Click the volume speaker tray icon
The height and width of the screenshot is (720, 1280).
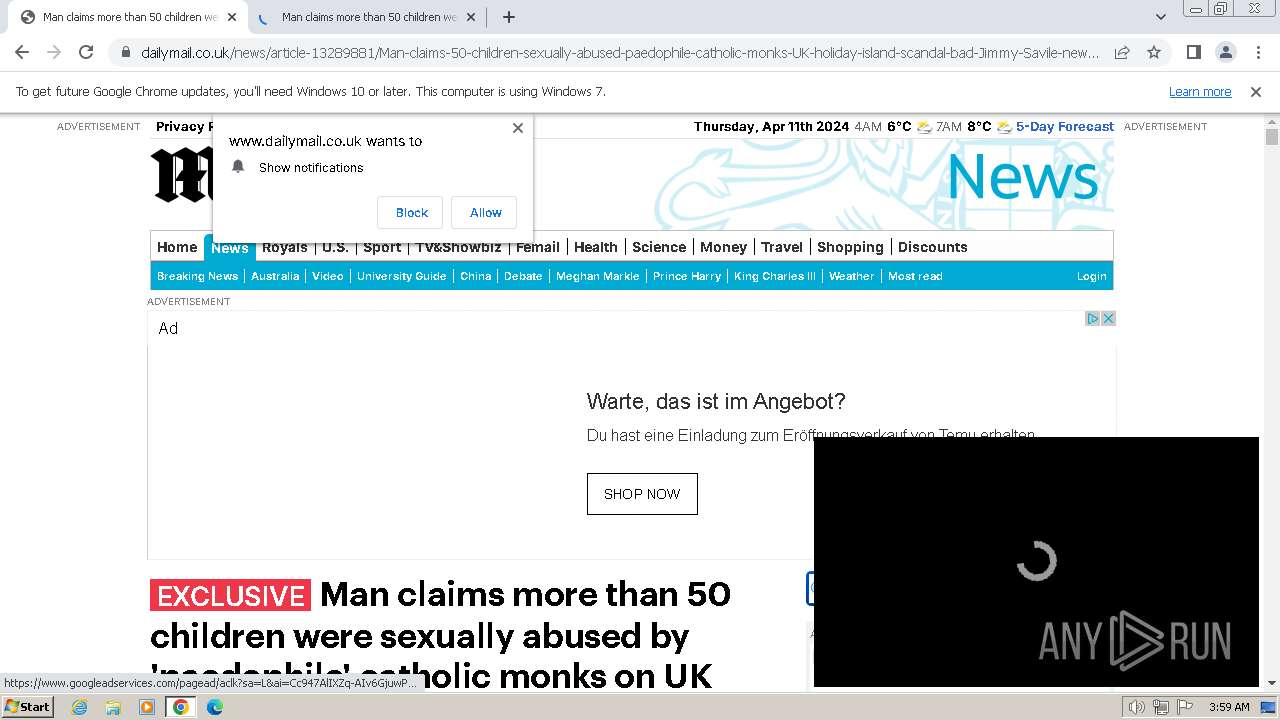tap(1136, 707)
